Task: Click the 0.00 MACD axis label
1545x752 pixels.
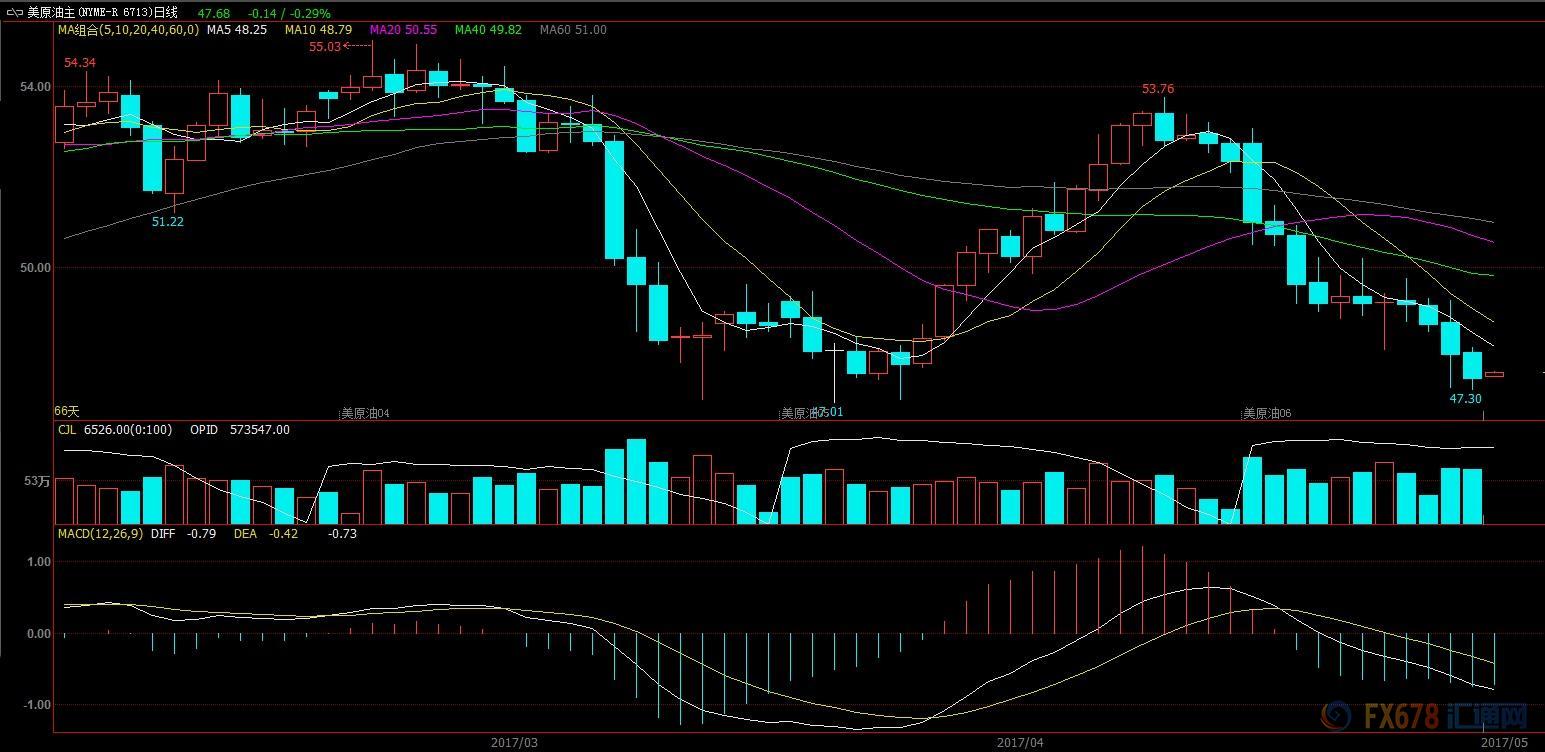Action: point(39,634)
